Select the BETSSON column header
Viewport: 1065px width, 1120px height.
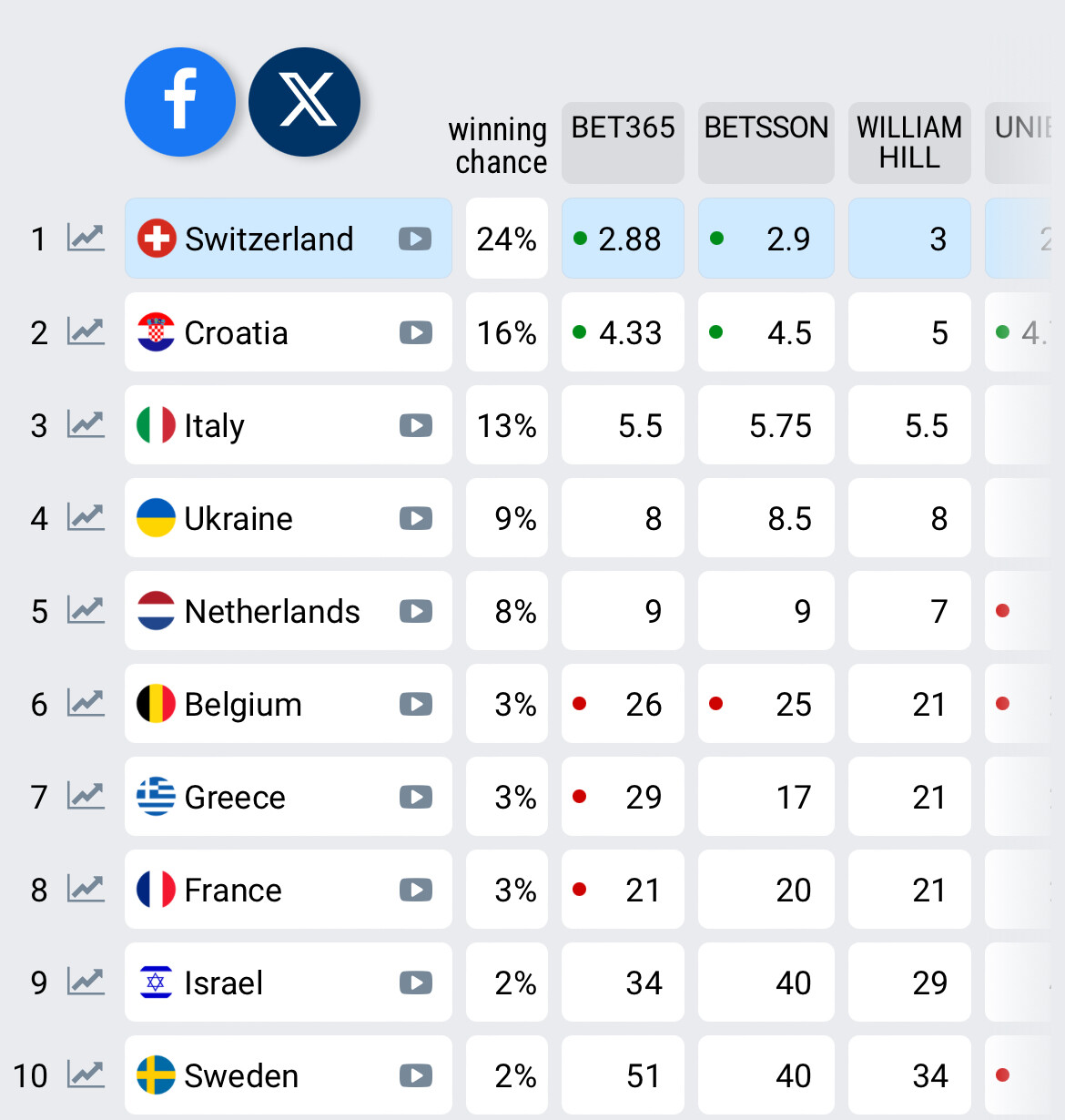point(766,142)
